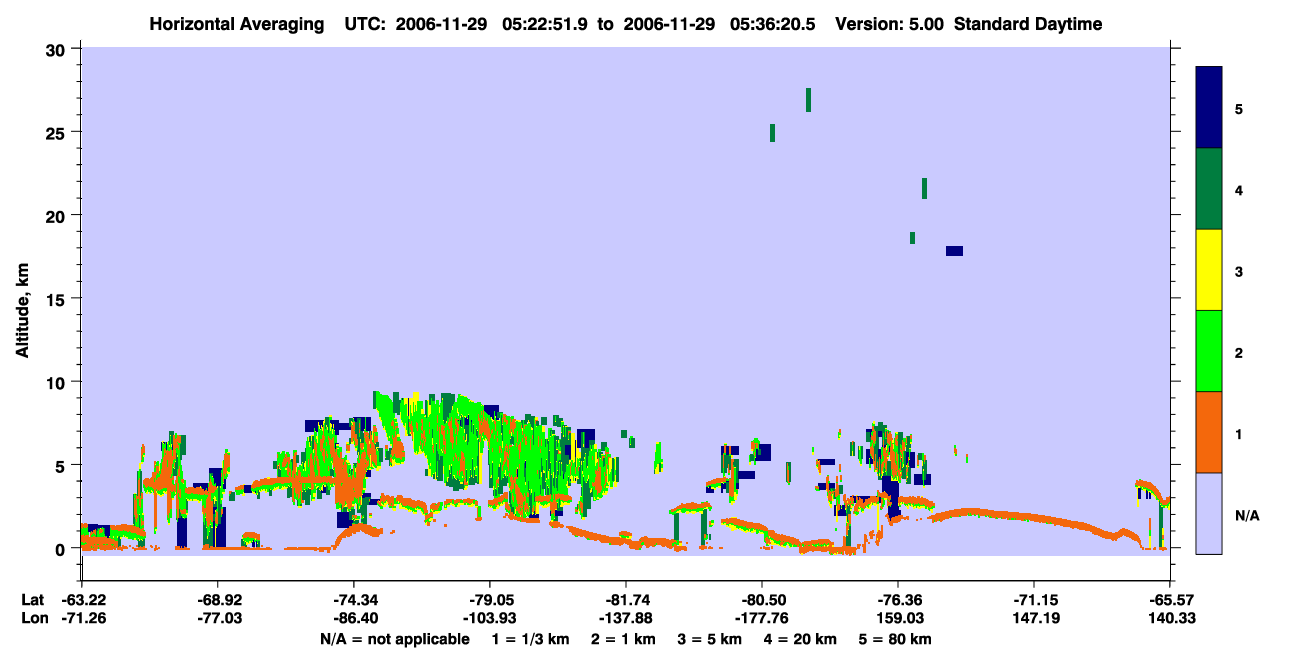1300x667 pixels.
Task: Click latitude value -68.92
Action: tap(218, 600)
